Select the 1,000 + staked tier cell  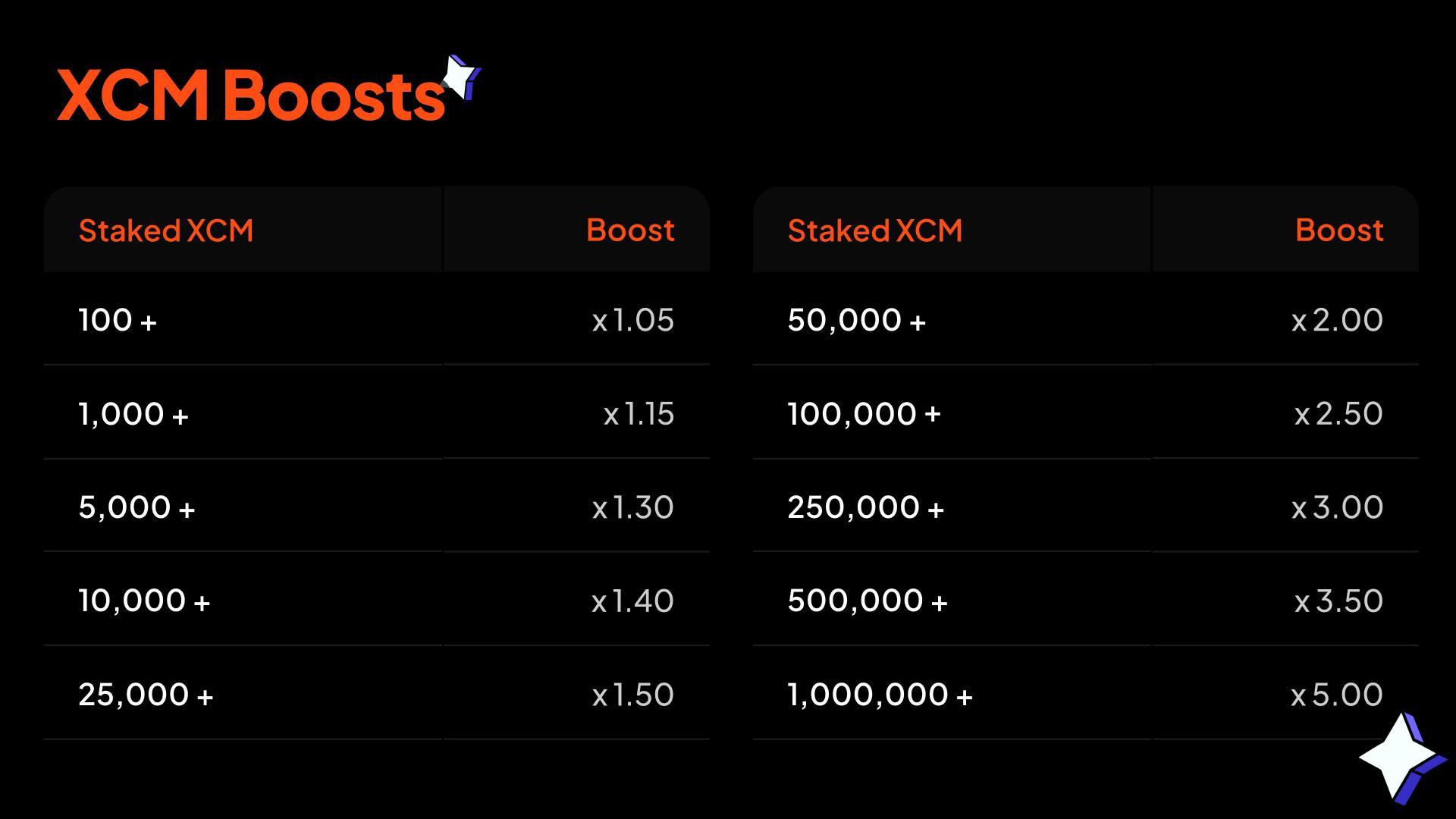point(133,414)
